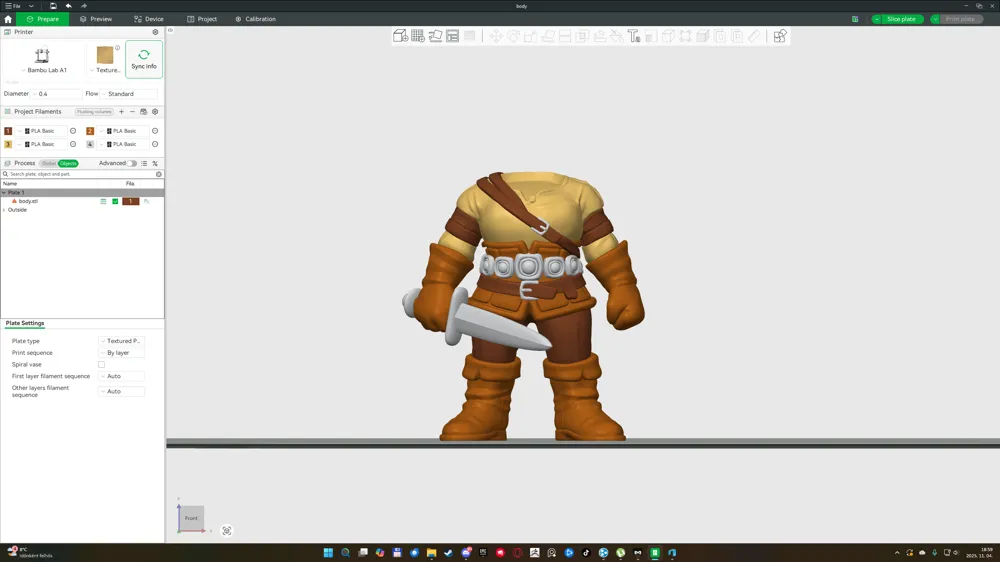1000x562 pixels.
Task: Switch Process to Global
Action: click(48, 163)
